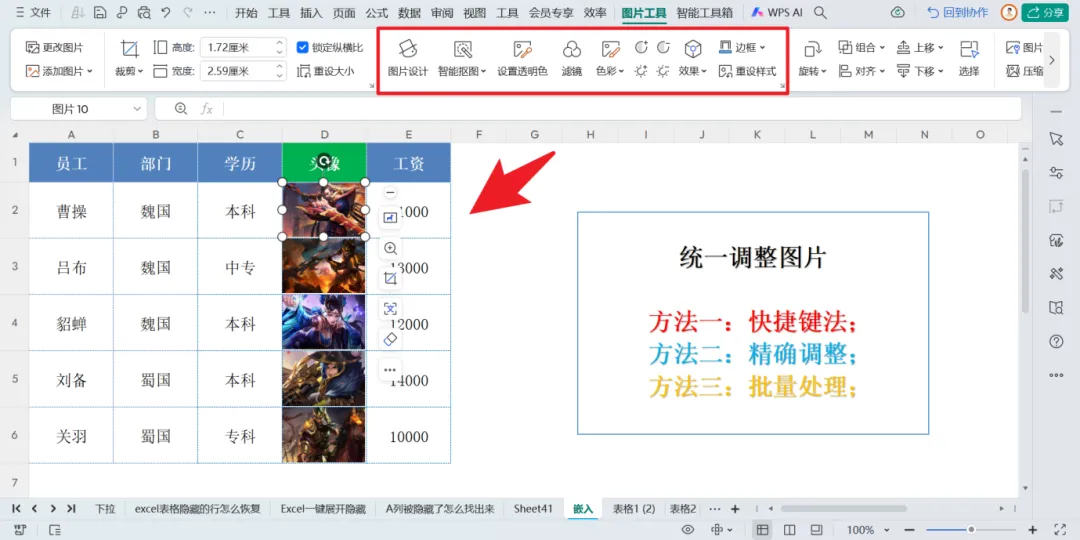Add a new sheet with plus button
Screen dimensions: 1080x540
[735, 509]
